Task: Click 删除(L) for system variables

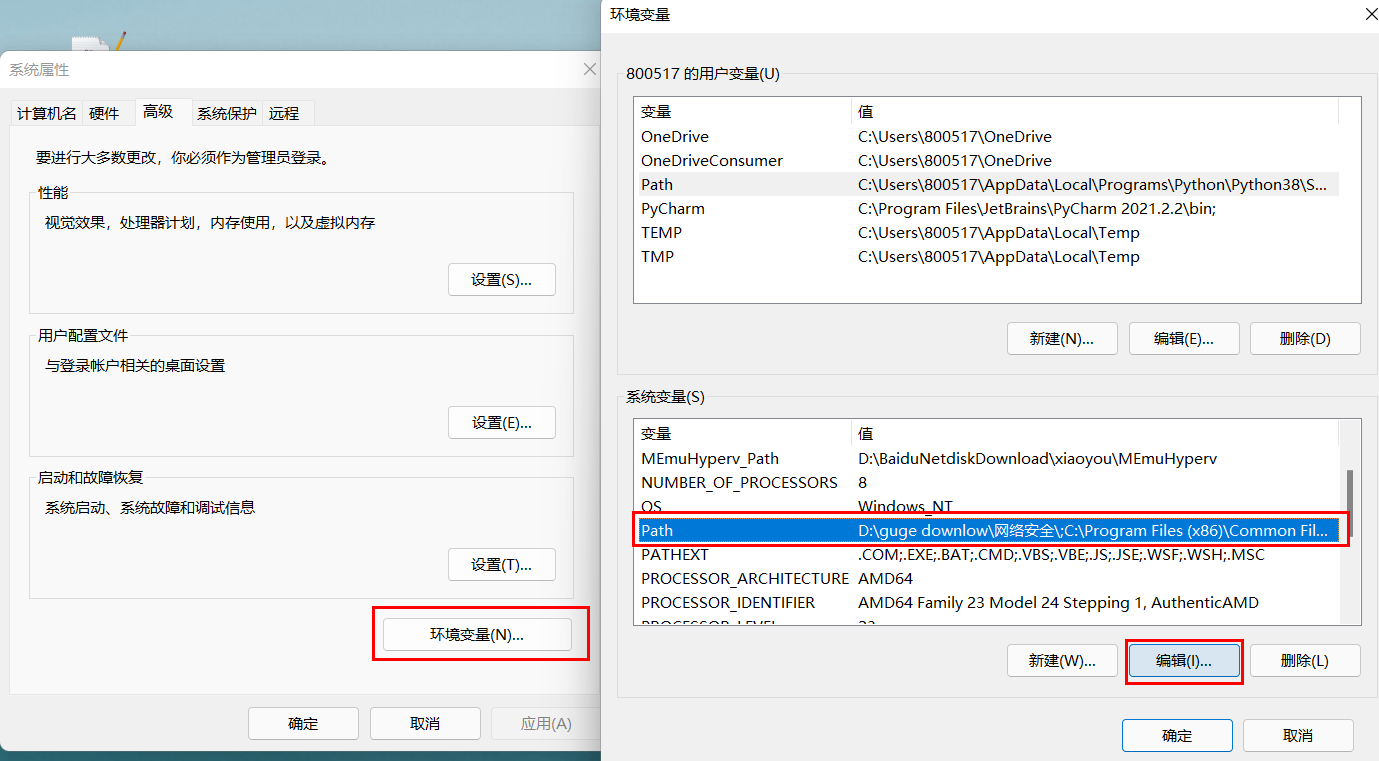Action: (1305, 660)
